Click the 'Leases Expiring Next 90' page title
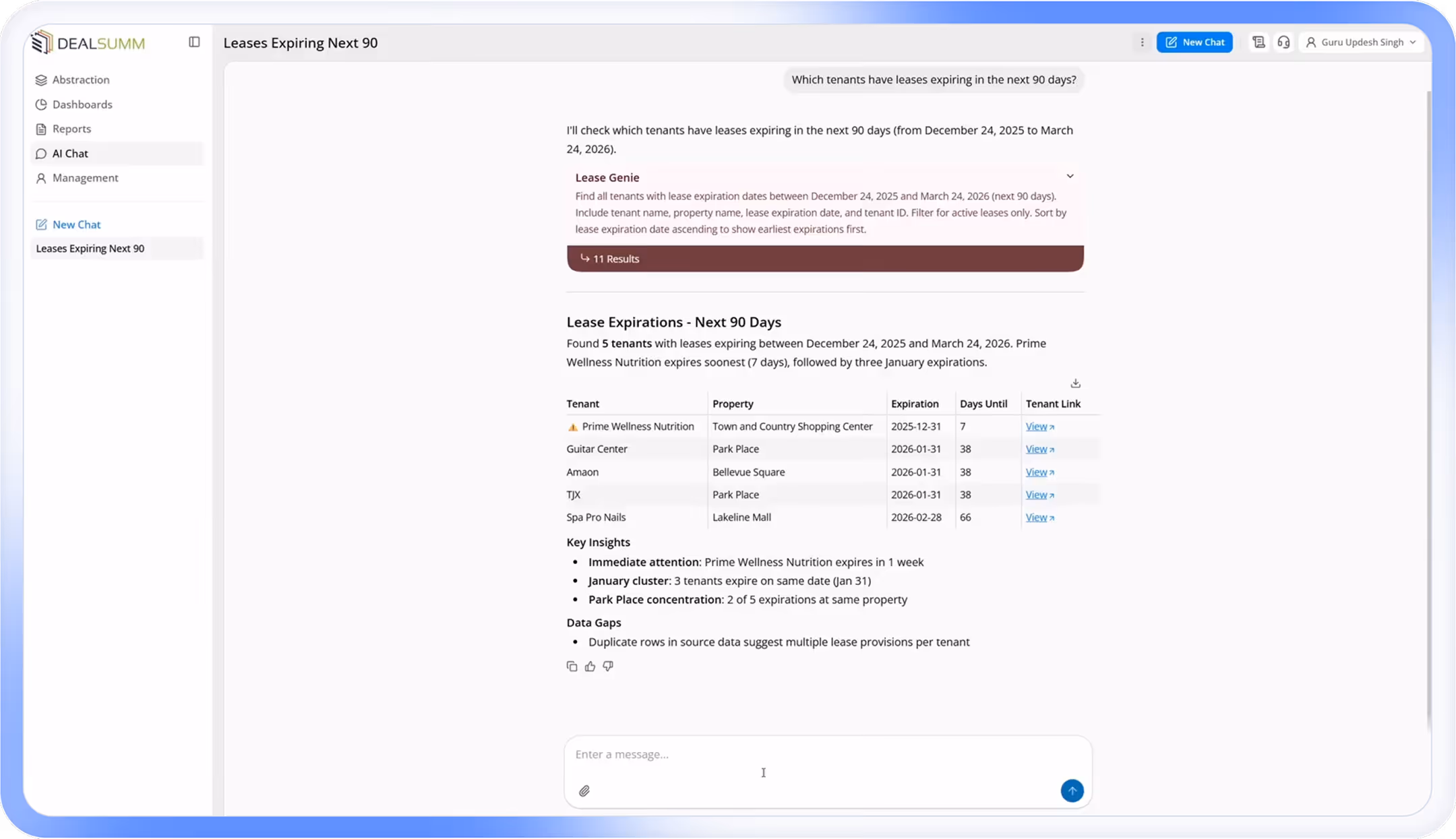Viewport: 1456px width, 839px height. (301, 42)
